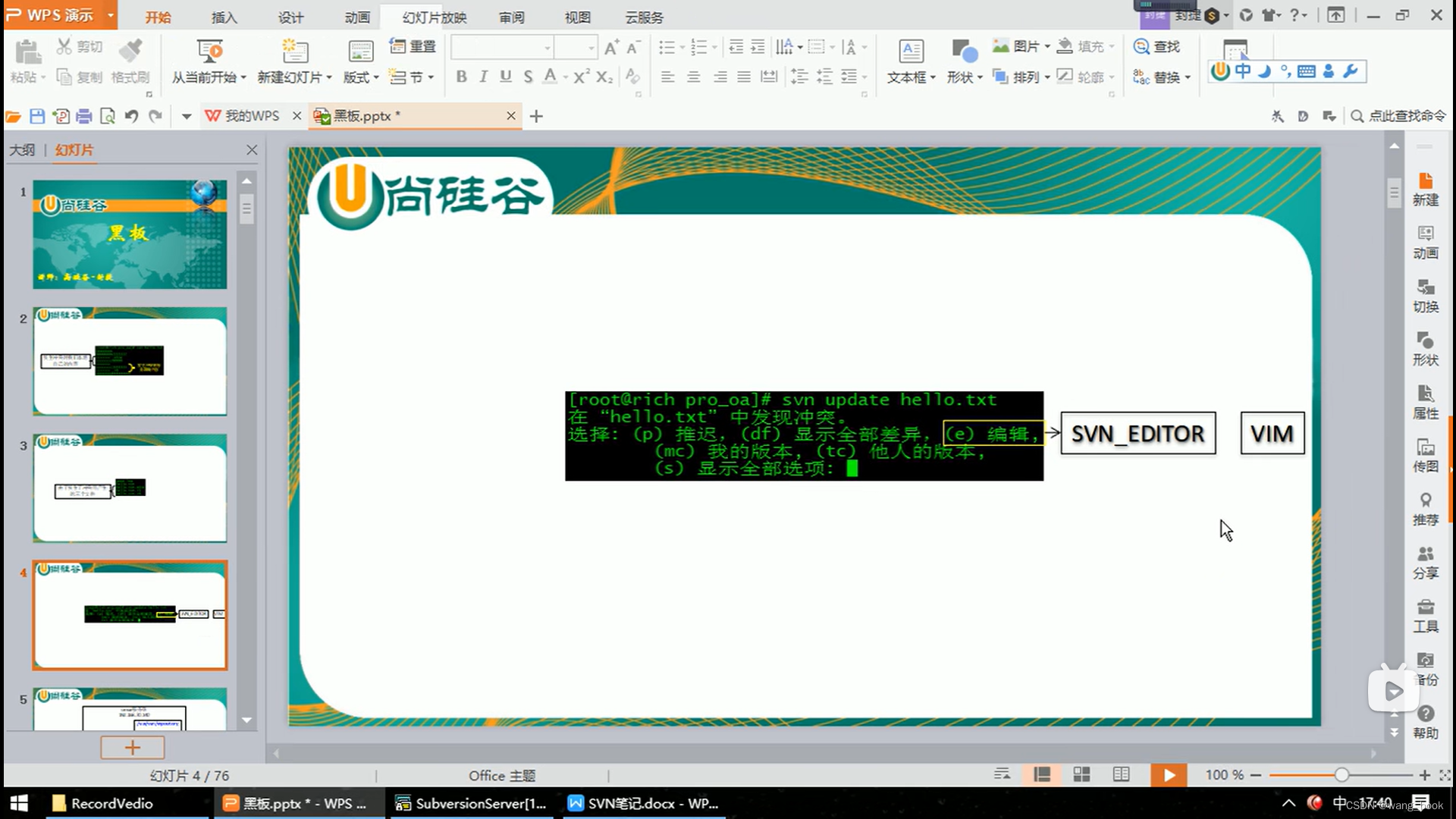Click the Shapes (形状) icon
This screenshot has height=819, width=1456.
click(x=964, y=51)
